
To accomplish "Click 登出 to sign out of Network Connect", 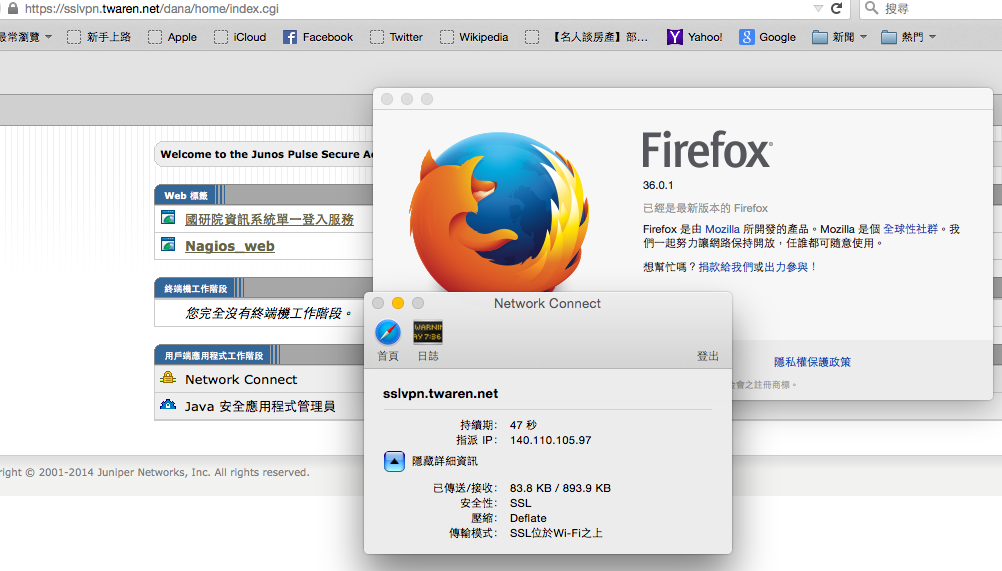I will [x=707, y=356].
